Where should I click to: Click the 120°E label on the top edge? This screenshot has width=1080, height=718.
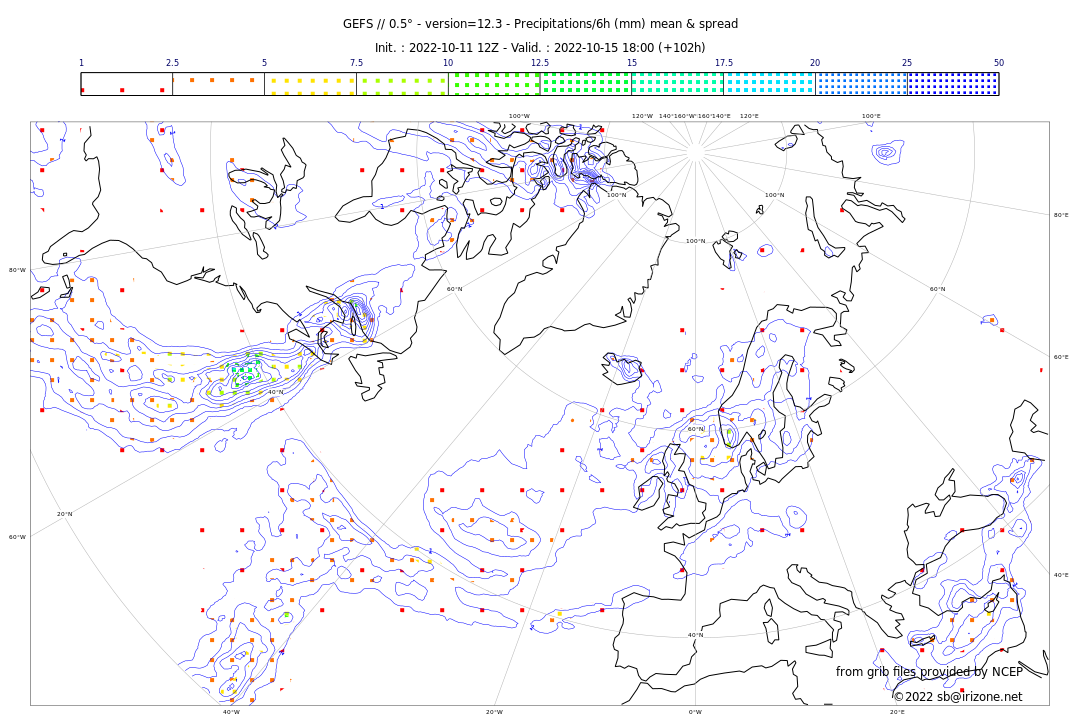[x=749, y=116]
